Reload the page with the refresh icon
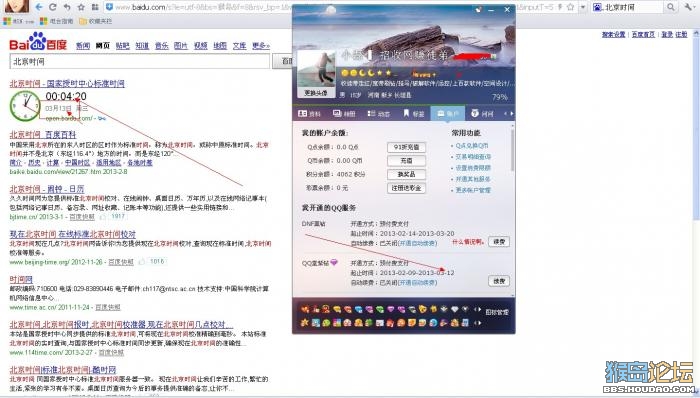Viewport: 700px width, 398px height. (x=53, y=7)
